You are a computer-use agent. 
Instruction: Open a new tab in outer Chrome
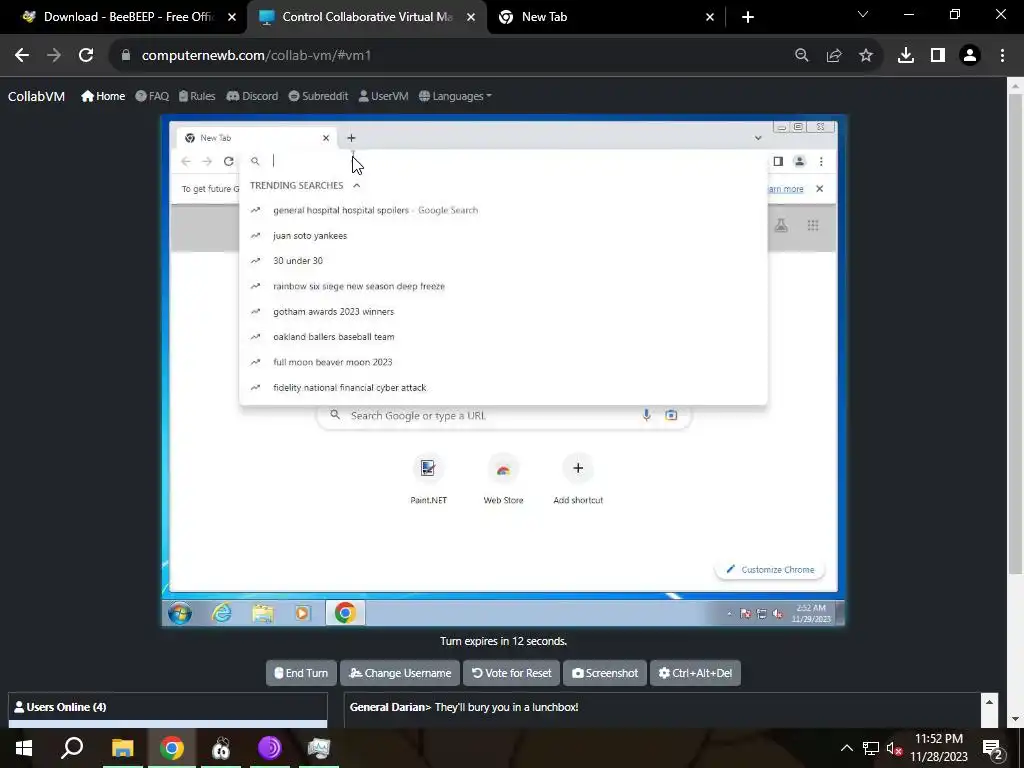(748, 17)
